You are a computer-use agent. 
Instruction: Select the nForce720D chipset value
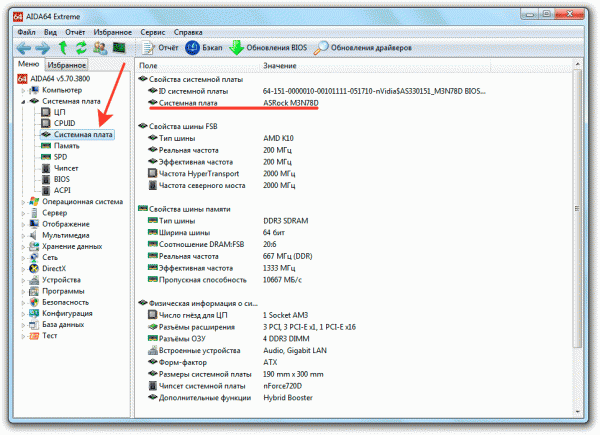[x=282, y=386]
